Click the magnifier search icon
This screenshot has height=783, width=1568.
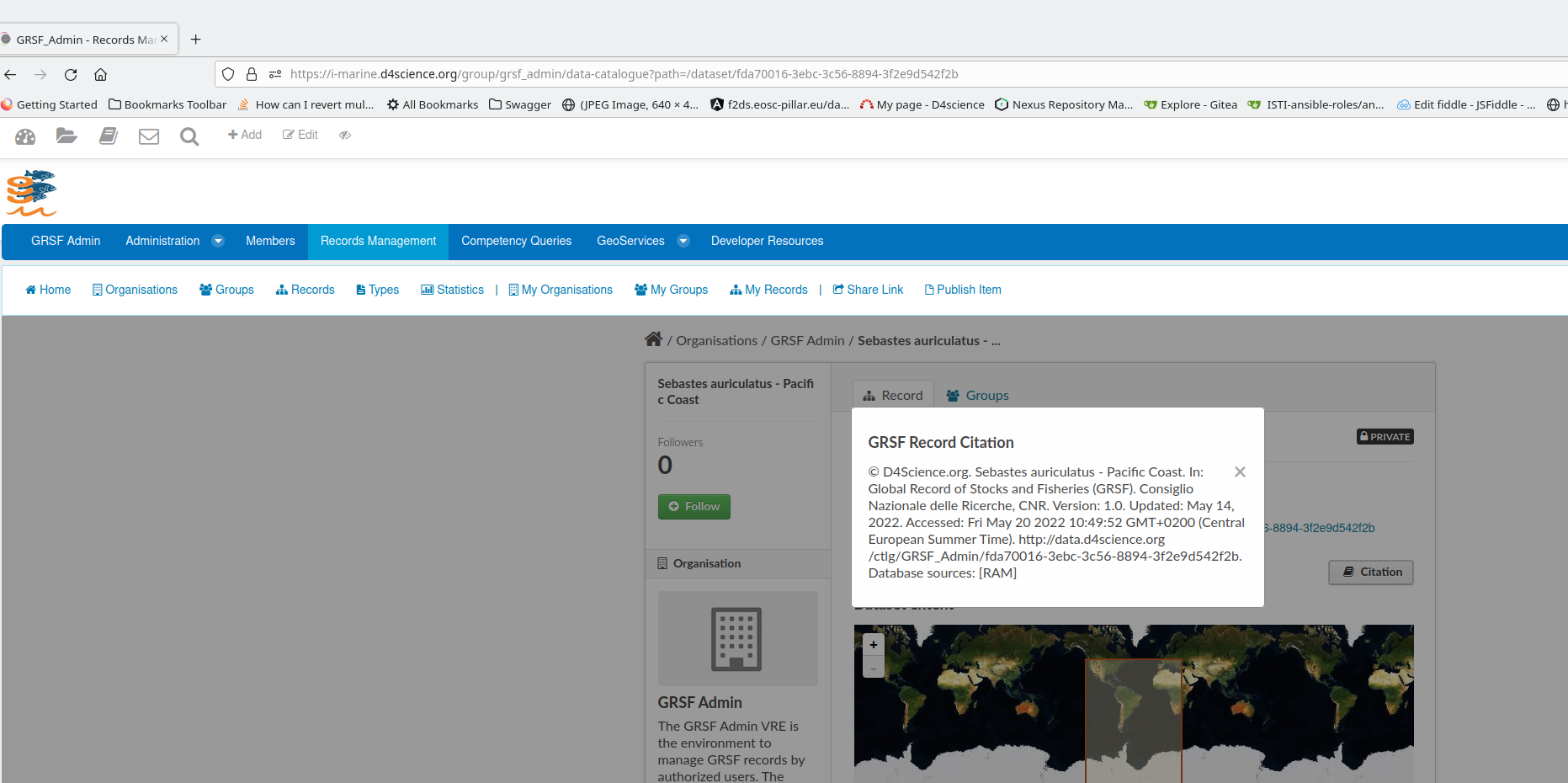[x=189, y=136]
